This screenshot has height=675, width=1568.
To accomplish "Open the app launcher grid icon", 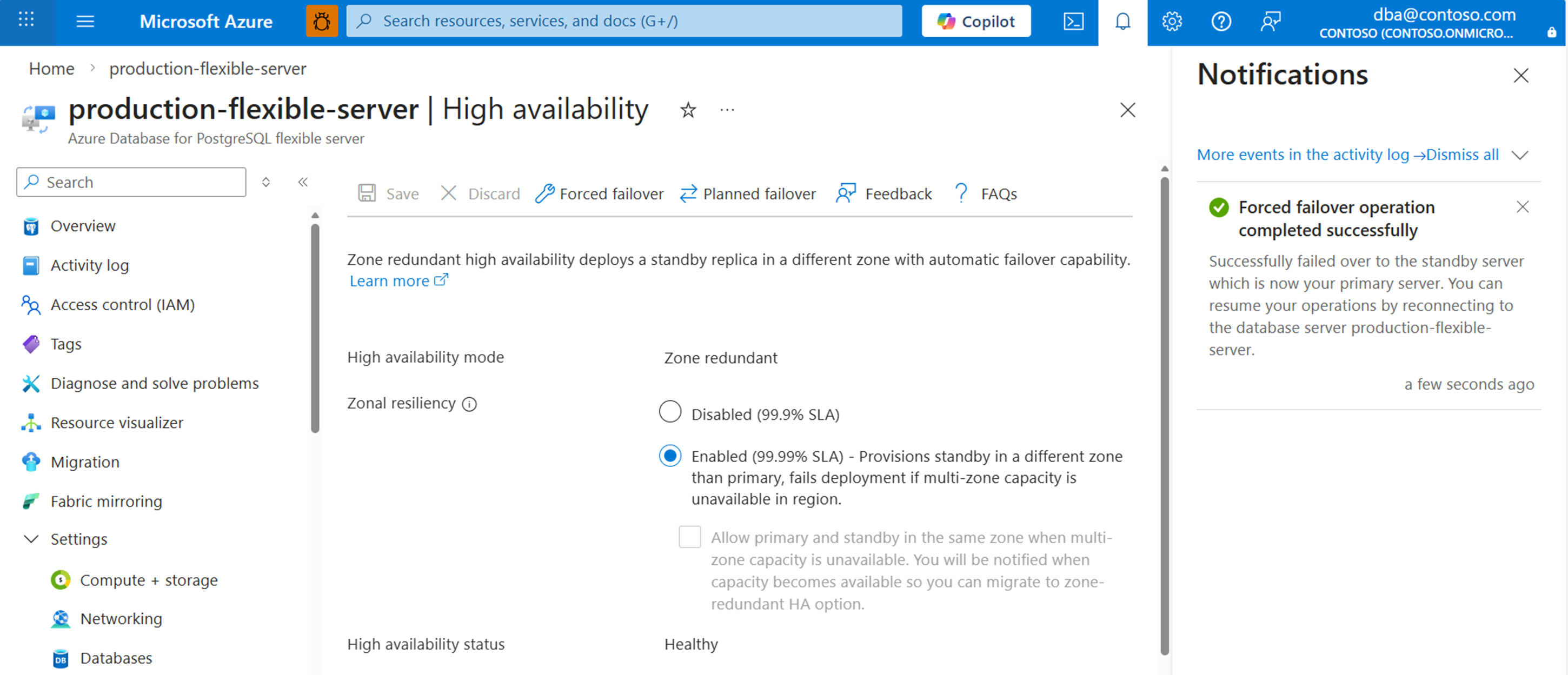I will (26, 20).
